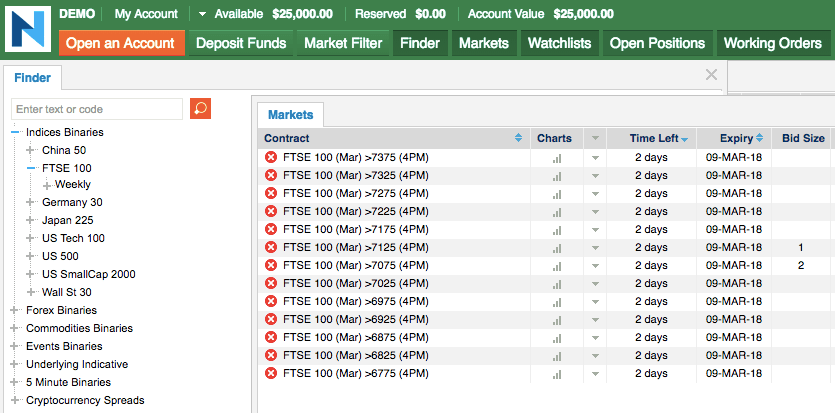Click the Enter text or code search field
The height and width of the screenshot is (413, 835).
(x=97, y=109)
